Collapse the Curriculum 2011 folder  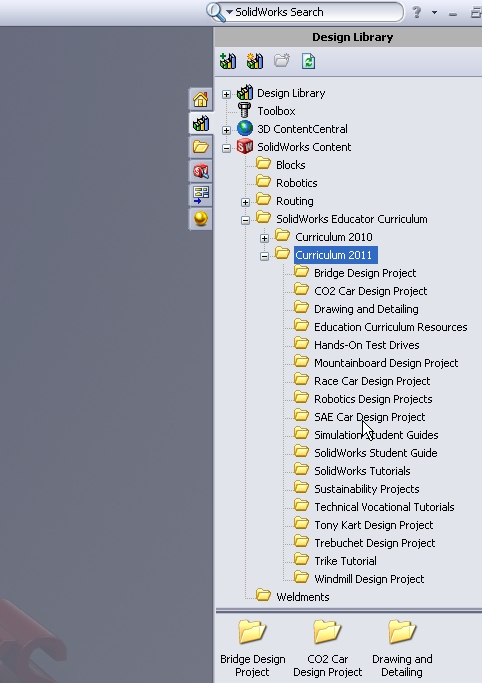[264, 256]
